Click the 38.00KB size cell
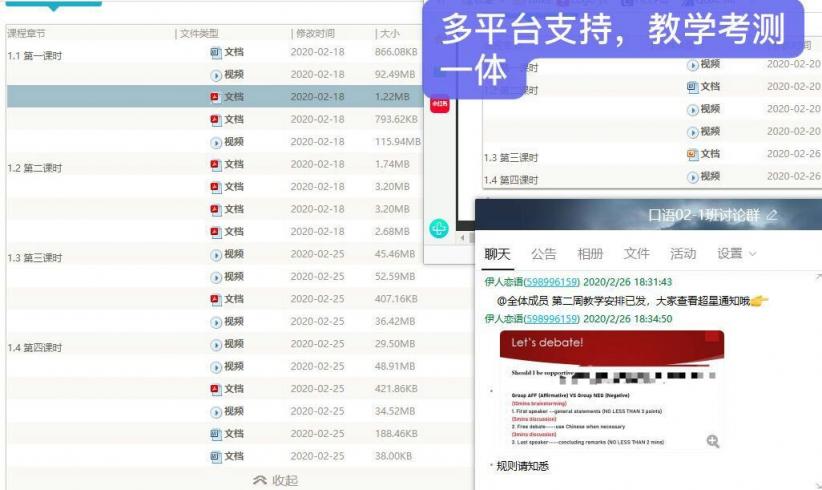 393,456
